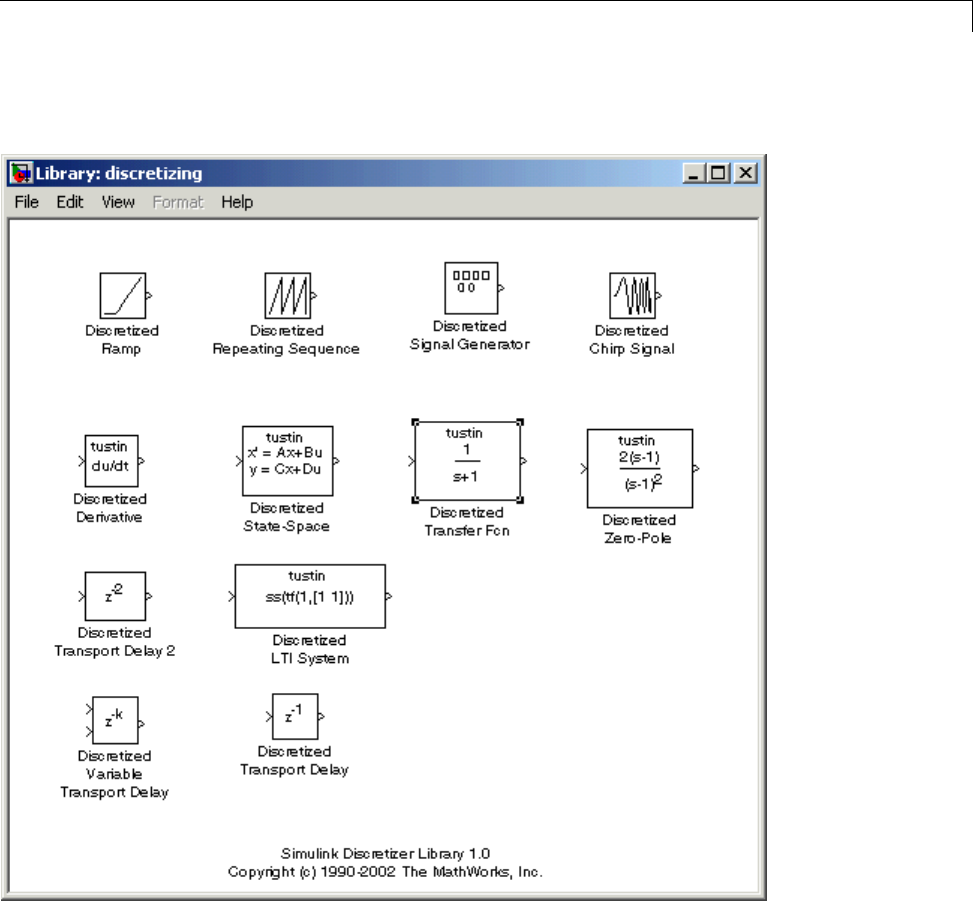This screenshot has width=973, height=901.
Task: Maximize the discretizing library window
Action: click(x=719, y=173)
